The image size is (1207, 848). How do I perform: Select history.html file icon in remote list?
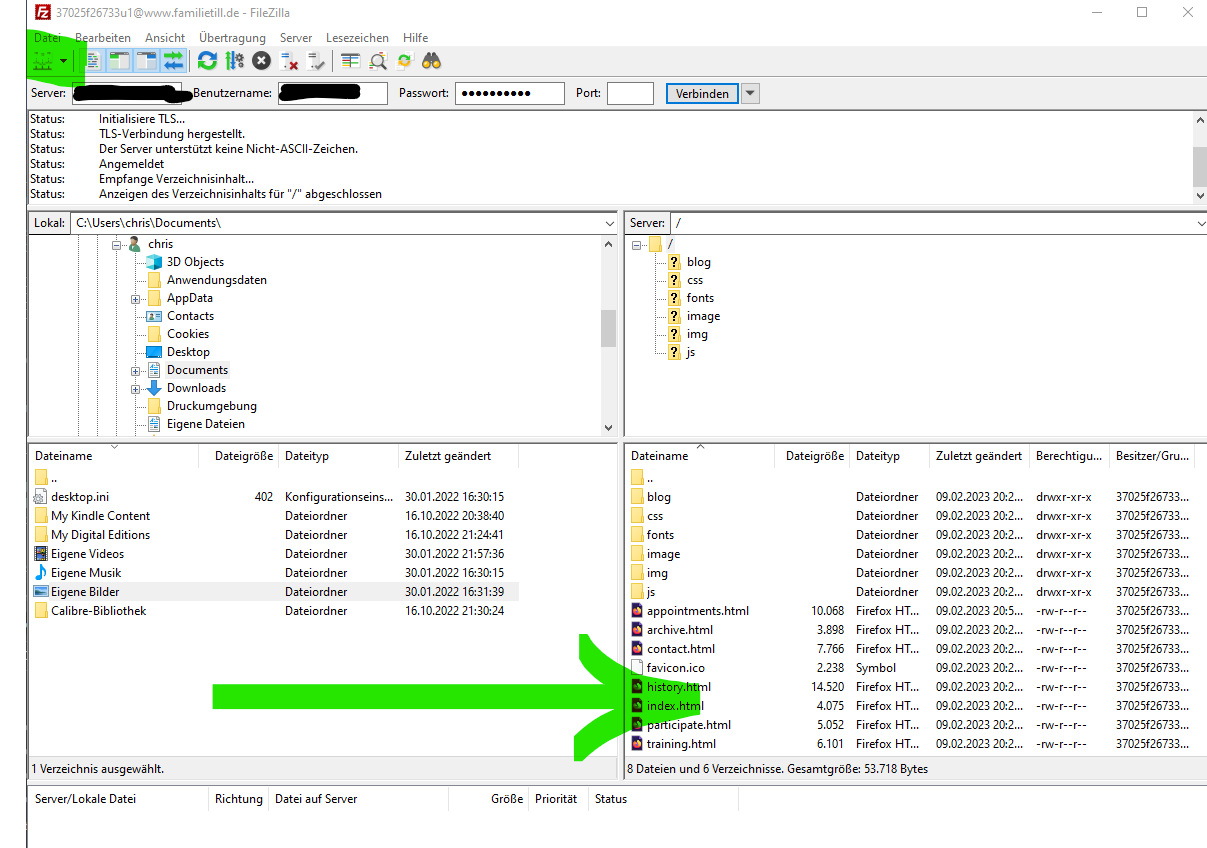coord(638,687)
